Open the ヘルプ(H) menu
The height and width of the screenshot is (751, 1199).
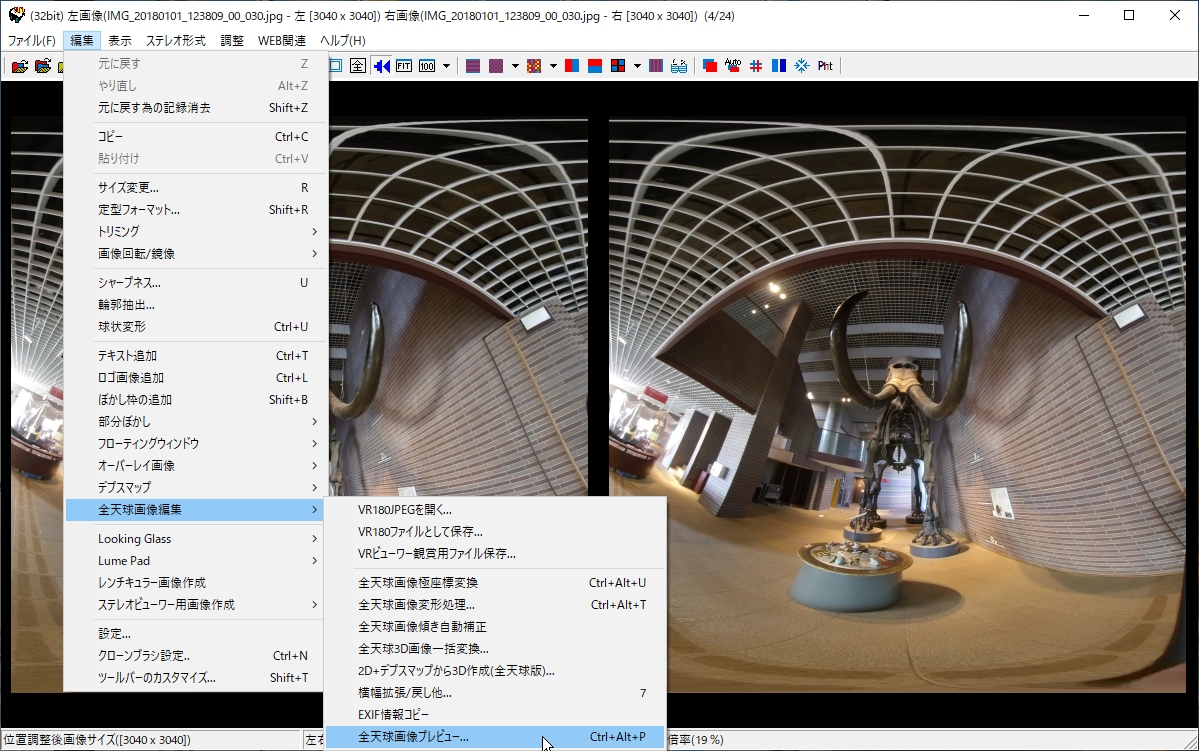[343, 41]
